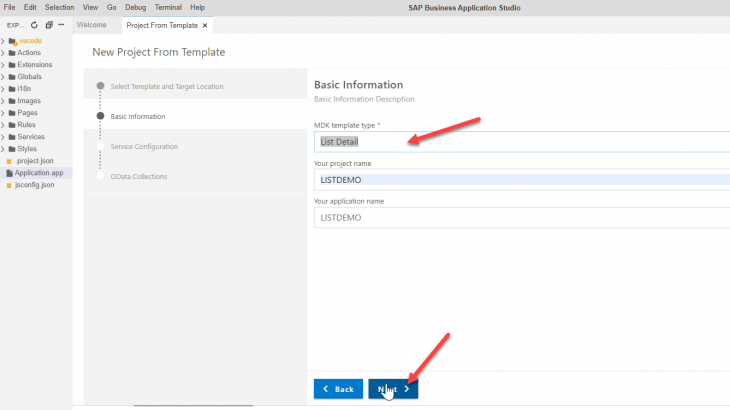The image size is (730, 410).
Task: Open the MDK template type dropdown
Action: click(520, 141)
